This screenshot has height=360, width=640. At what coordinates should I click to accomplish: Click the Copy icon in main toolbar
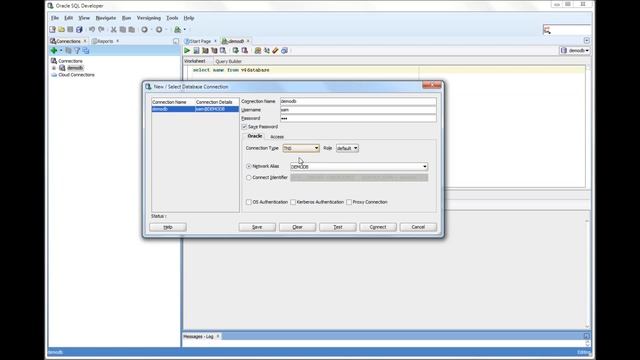click(x=122, y=29)
